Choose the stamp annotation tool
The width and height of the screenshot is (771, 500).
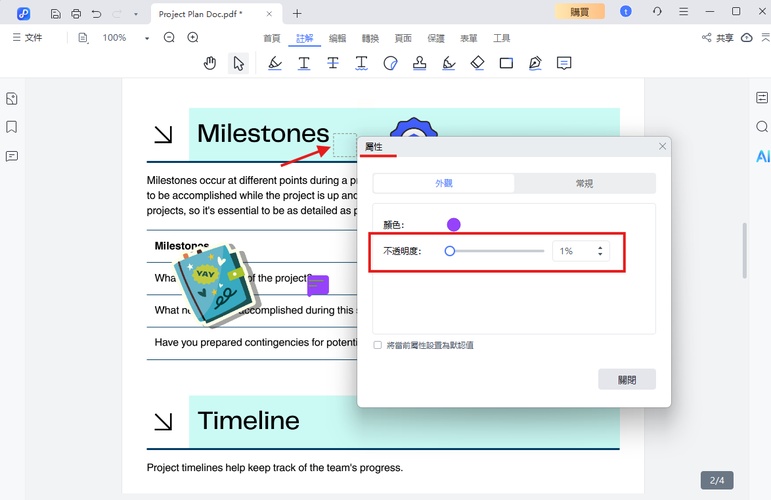(x=420, y=63)
